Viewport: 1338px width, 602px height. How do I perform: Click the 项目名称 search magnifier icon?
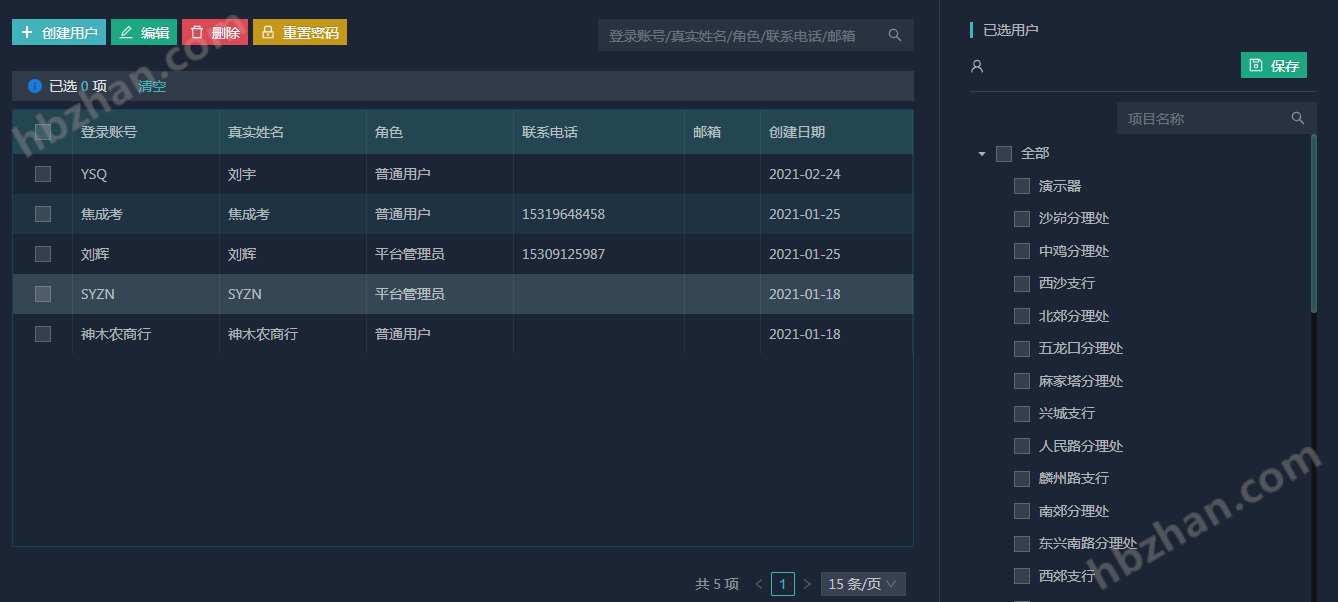coord(1298,118)
